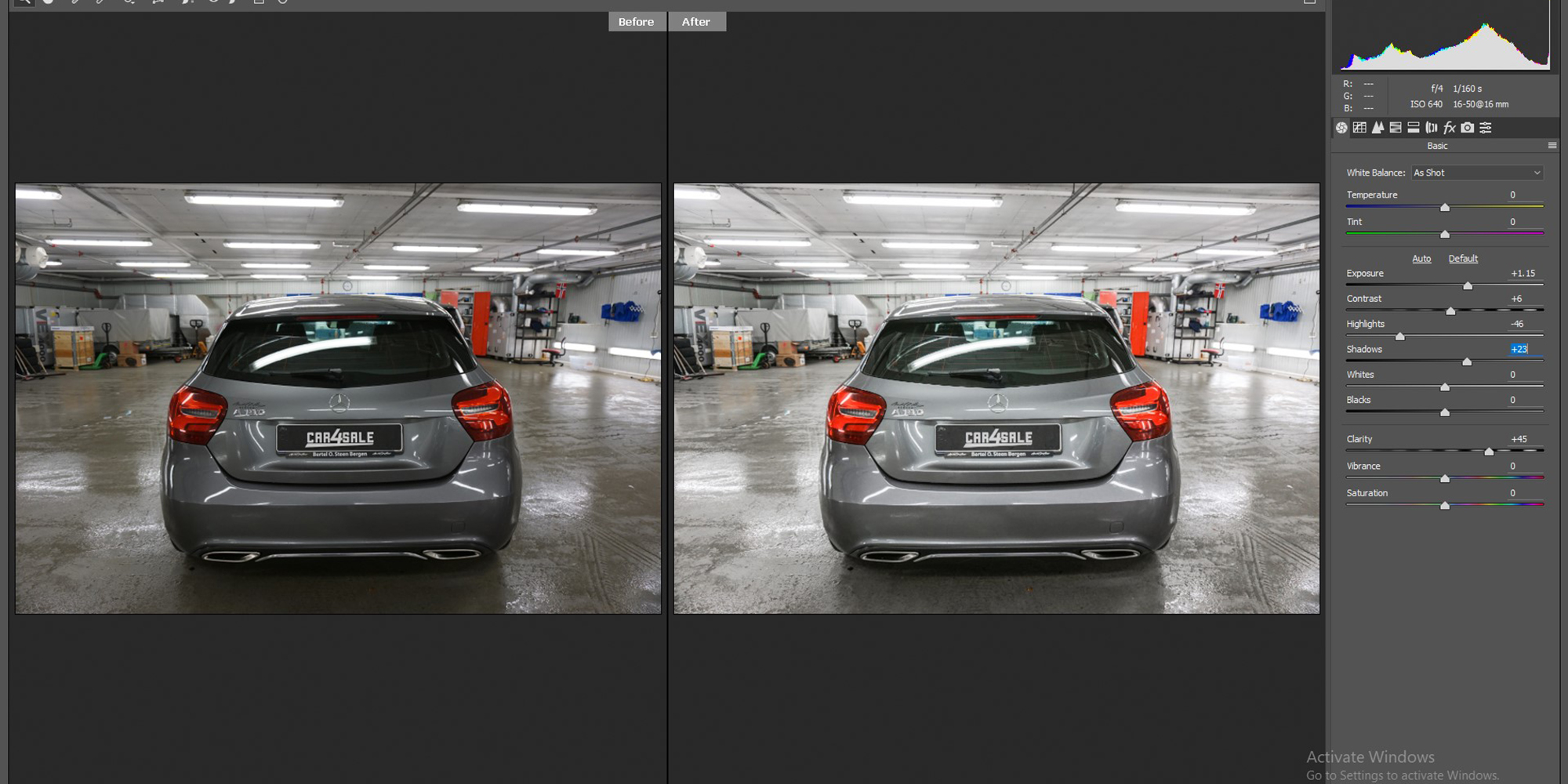Click the "f/4" aperture readout
The height and width of the screenshot is (784, 1568).
(1436, 89)
